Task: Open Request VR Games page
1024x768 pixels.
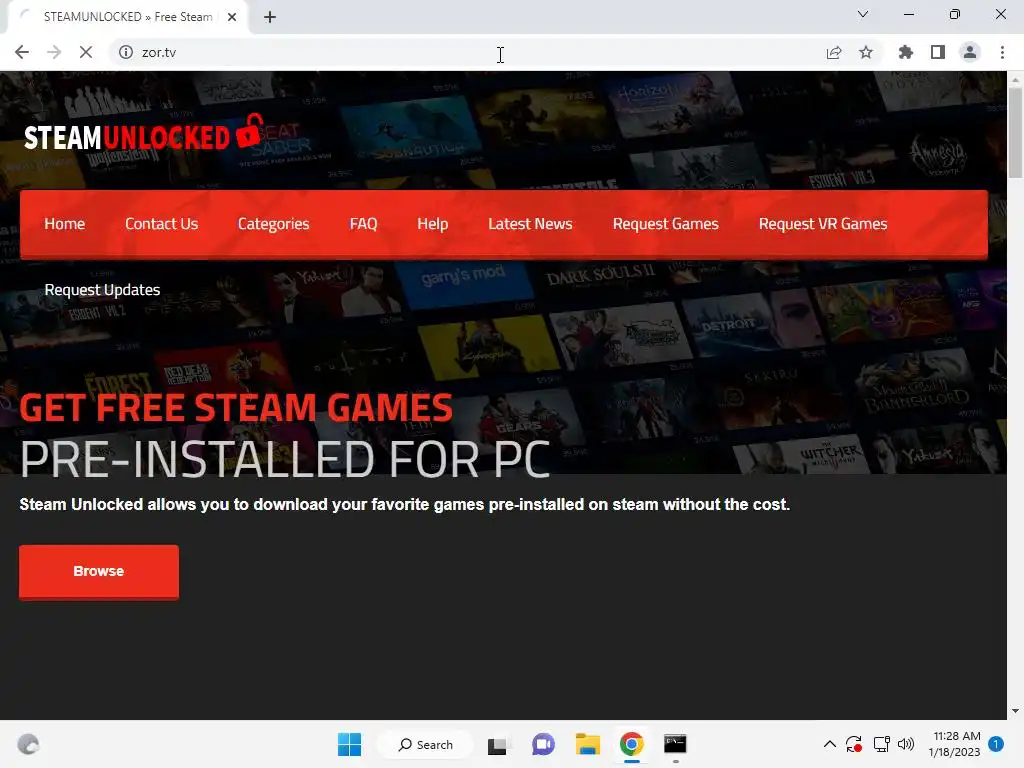Action: [823, 224]
